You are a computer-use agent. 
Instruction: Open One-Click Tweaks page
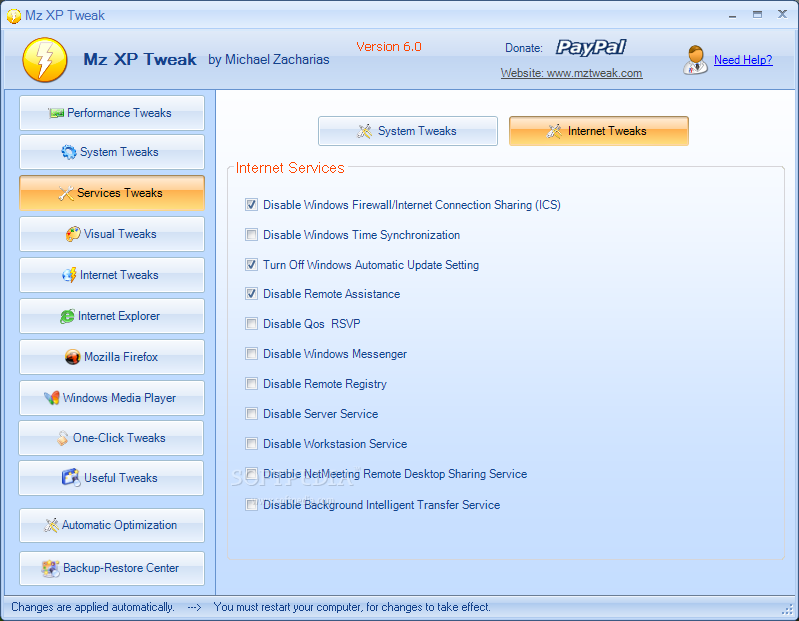pos(111,438)
